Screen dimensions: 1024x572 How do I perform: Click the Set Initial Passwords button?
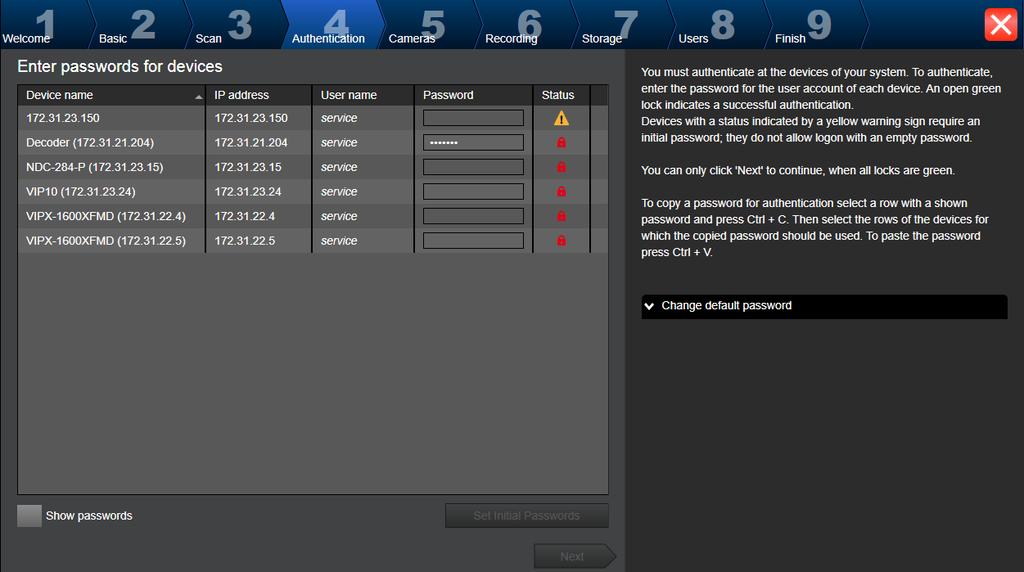pos(527,516)
